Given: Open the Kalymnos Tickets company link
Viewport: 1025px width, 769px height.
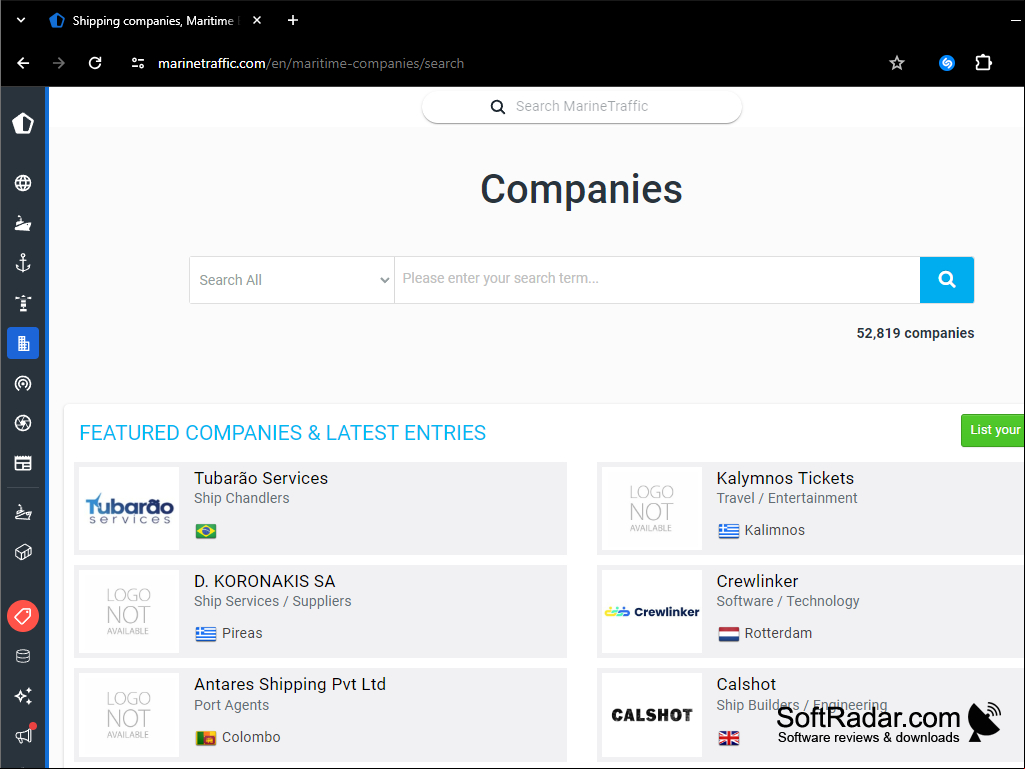Looking at the screenshot, I should pos(785,478).
